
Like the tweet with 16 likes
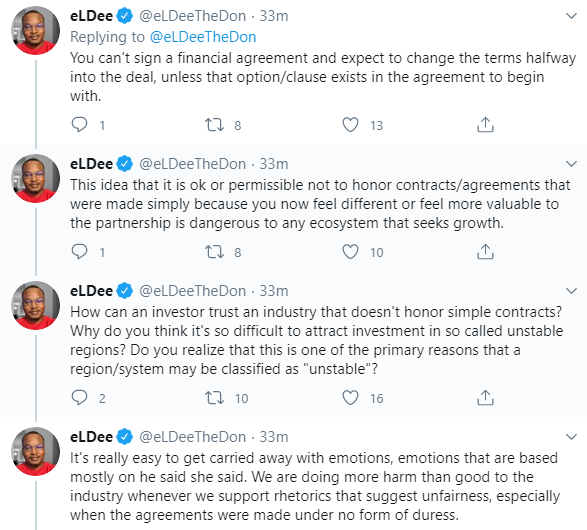click(x=350, y=398)
